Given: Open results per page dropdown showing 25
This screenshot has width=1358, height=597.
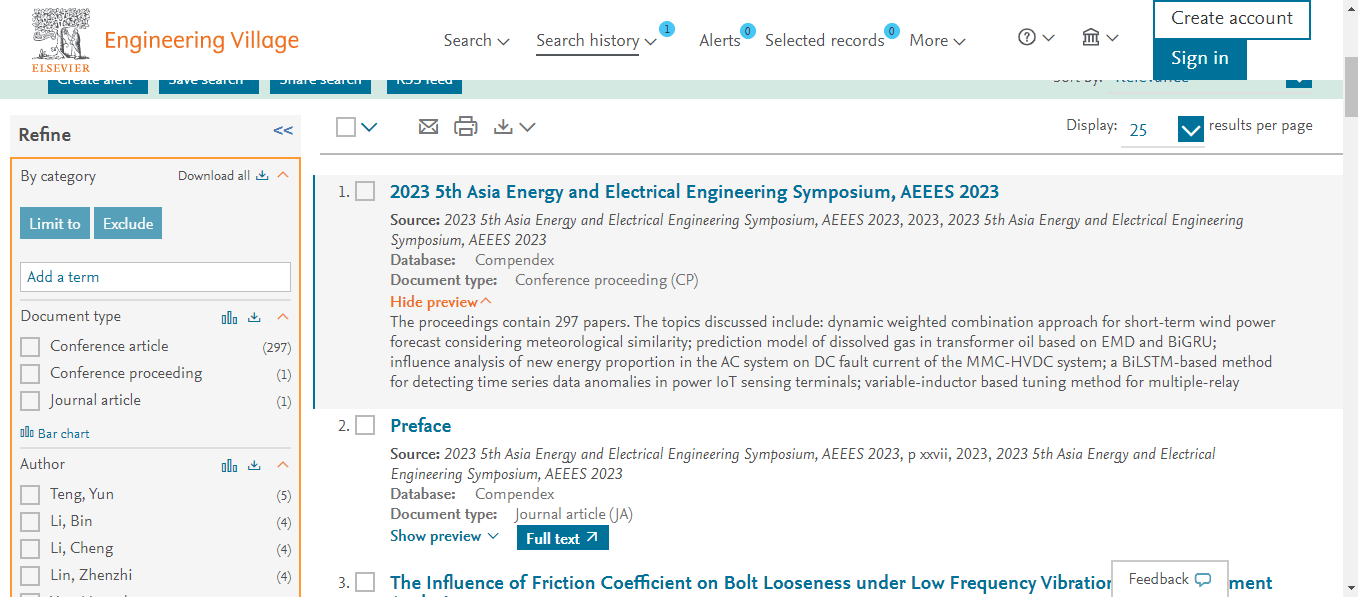Looking at the screenshot, I should coord(1191,129).
